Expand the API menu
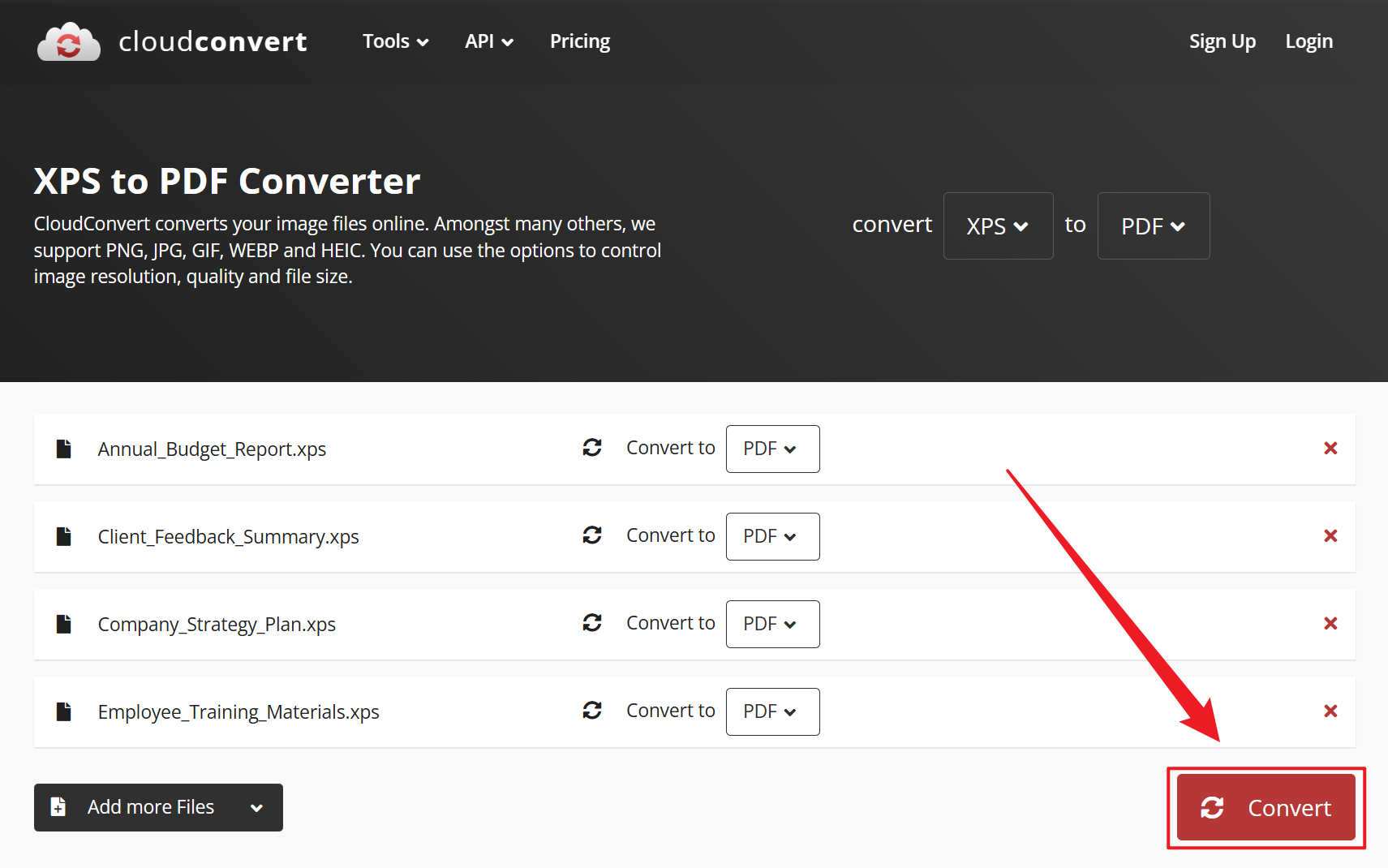1388x868 pixels. (x=488, y=41)
